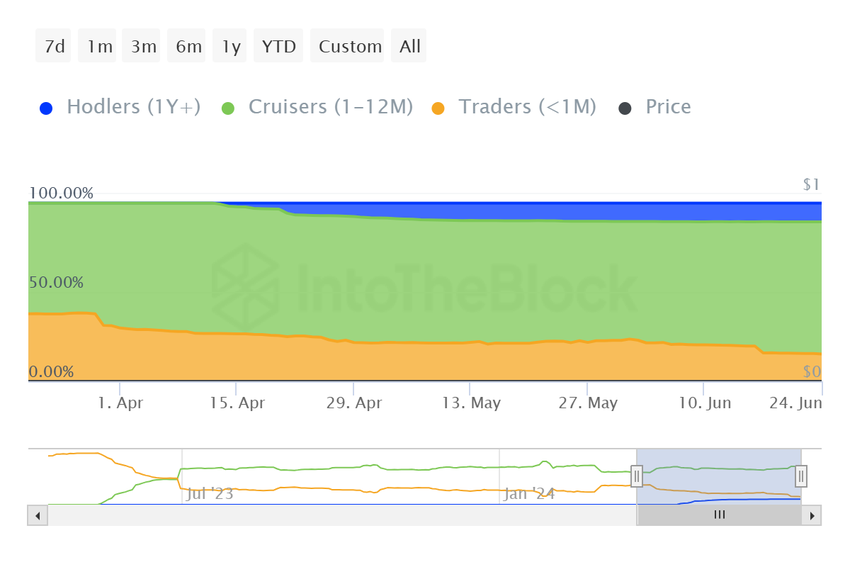Click the navigator scroll right arrow
This screenshot has height=567, width=850.
click(812, 516)
